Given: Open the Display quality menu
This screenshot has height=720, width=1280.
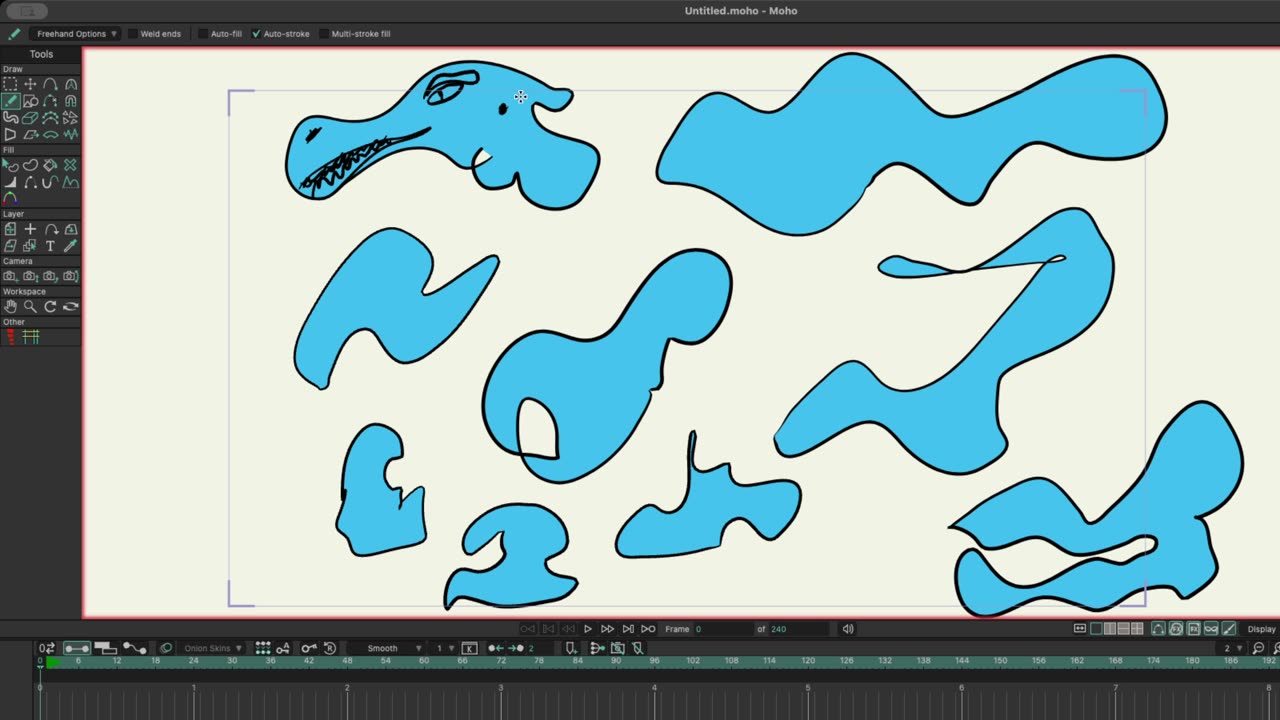Looking at the screenshot, I should 1262,629.
